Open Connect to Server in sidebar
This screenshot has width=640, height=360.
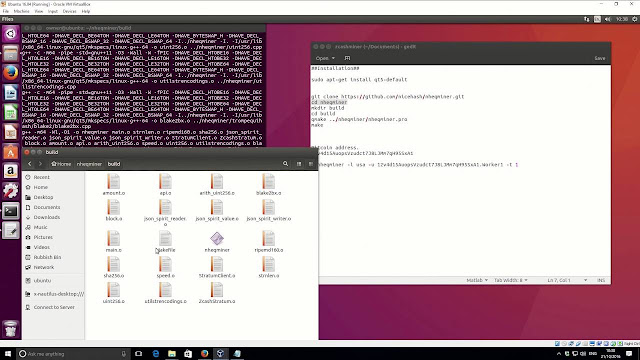(x=54, y=307)
